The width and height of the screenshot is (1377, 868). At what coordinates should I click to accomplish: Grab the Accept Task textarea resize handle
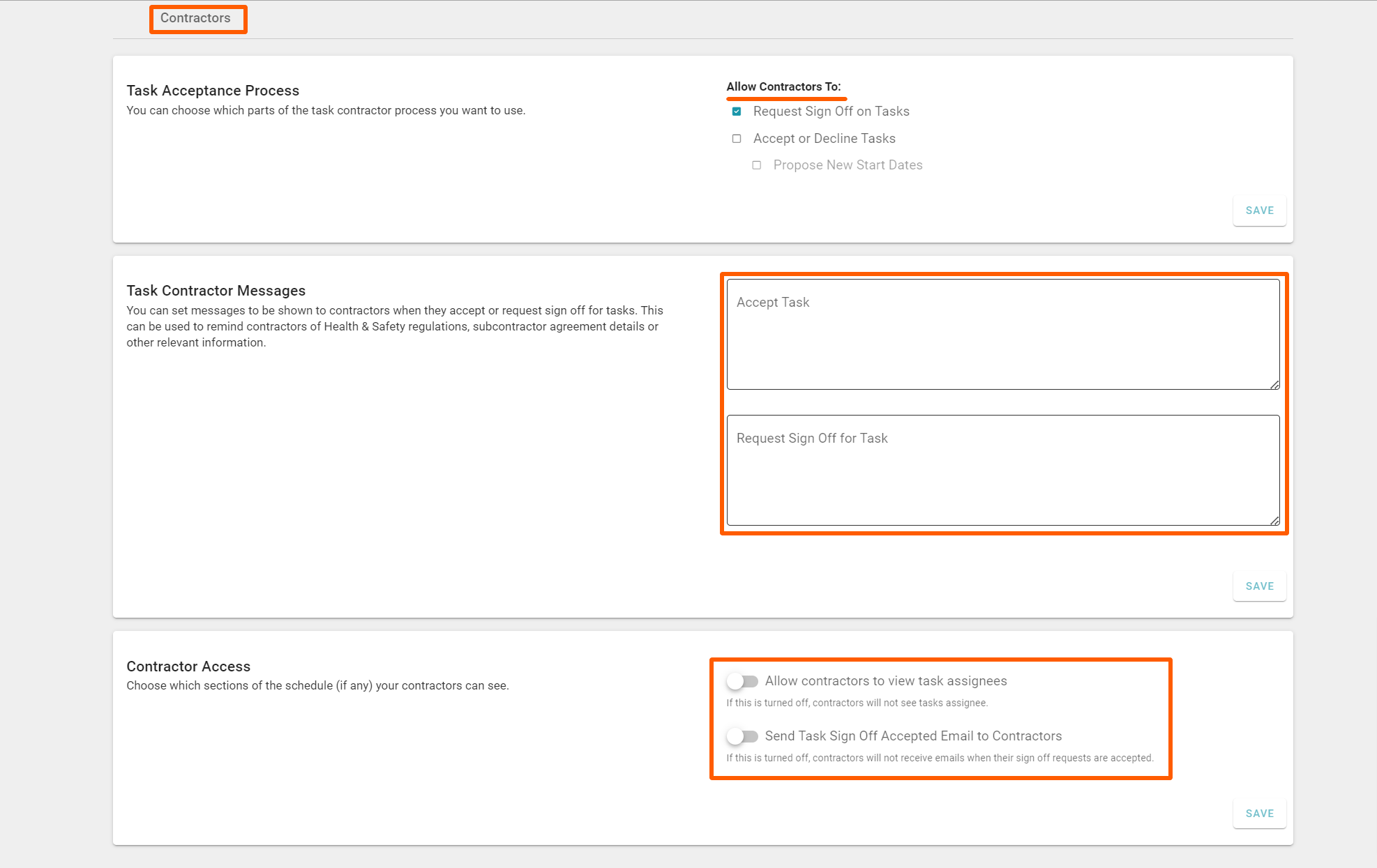click(1274, 385)
